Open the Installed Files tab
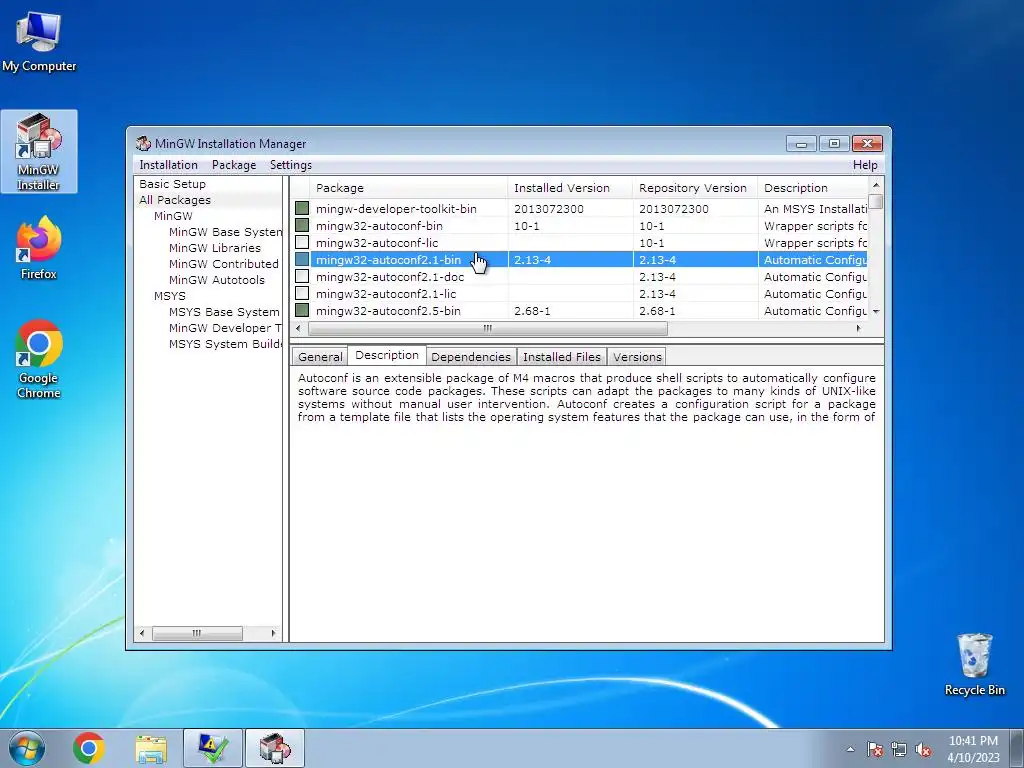 tap(562, 357)
